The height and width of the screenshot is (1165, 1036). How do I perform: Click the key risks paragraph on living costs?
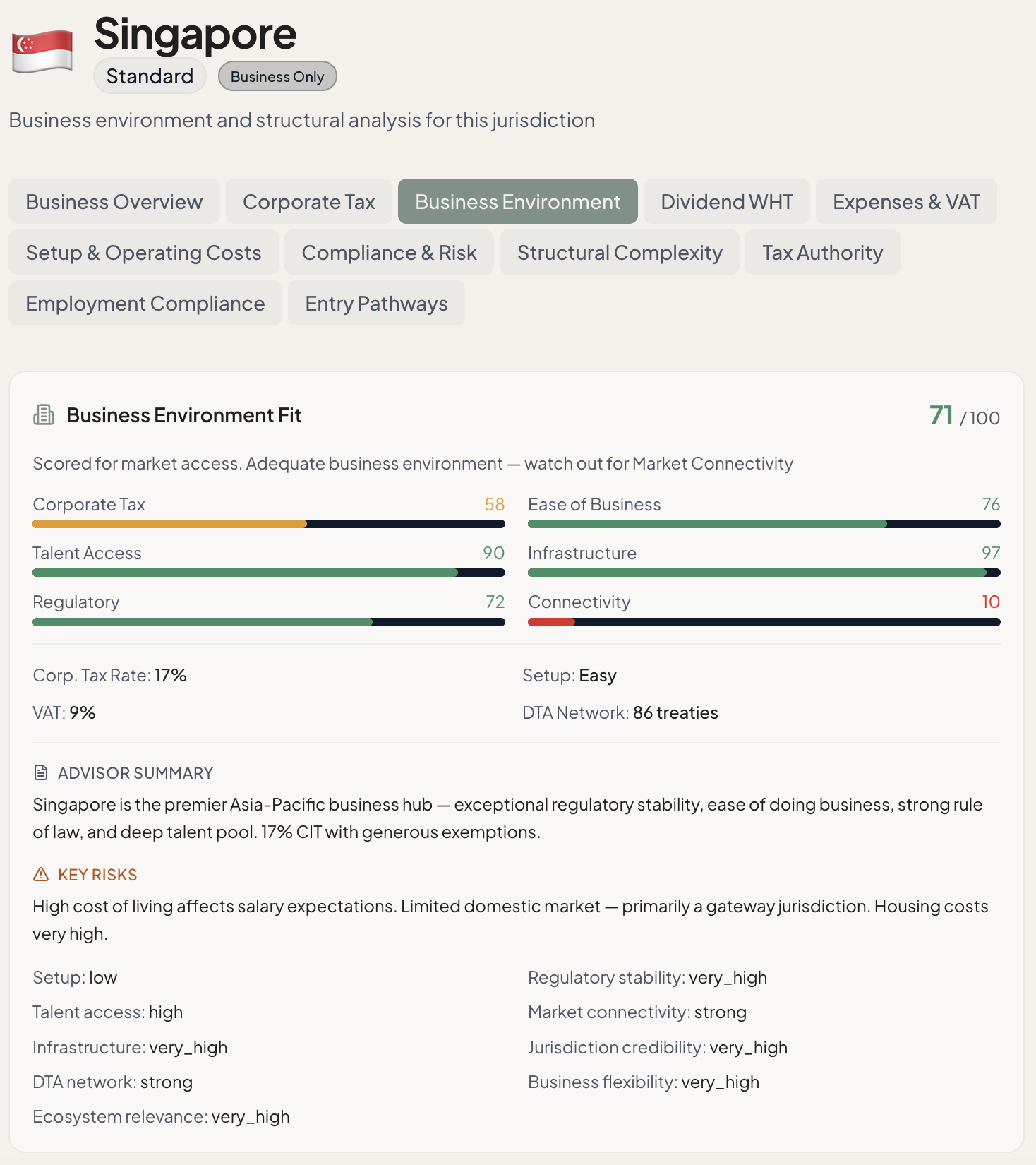[x=511, y=920]
